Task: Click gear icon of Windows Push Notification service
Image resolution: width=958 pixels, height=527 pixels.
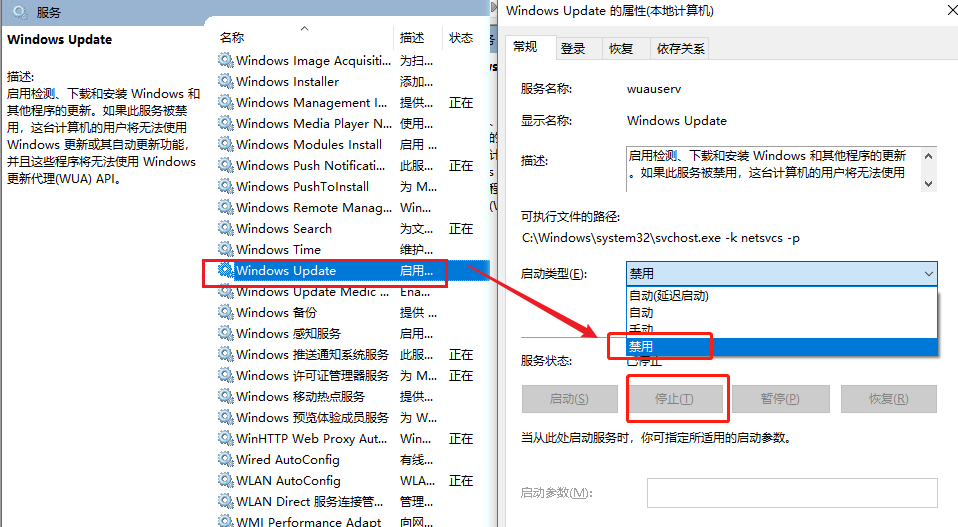Action: click(226, 165)
